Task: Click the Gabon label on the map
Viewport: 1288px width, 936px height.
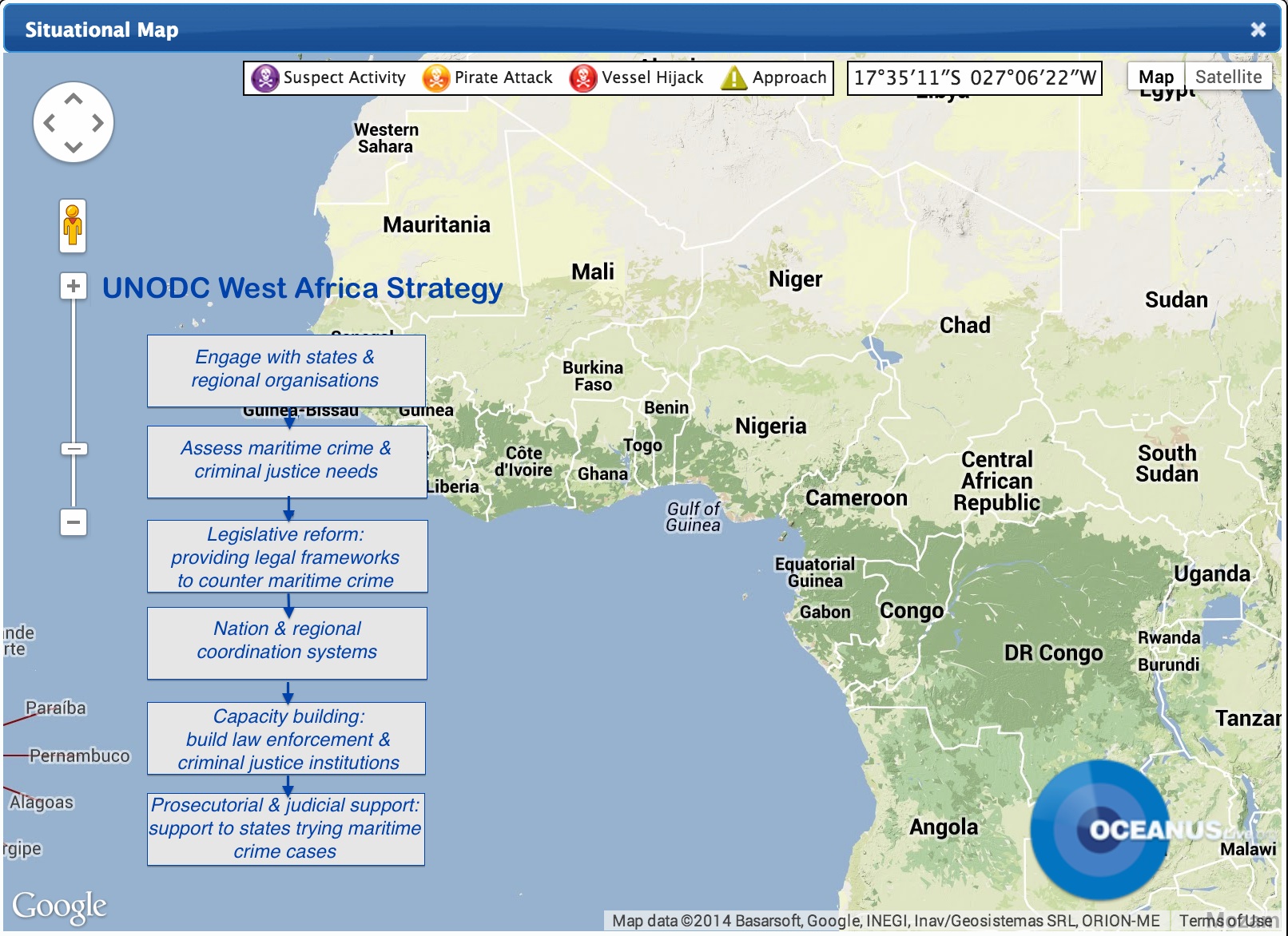Action: pyautogui.click(x=825, y=613)
